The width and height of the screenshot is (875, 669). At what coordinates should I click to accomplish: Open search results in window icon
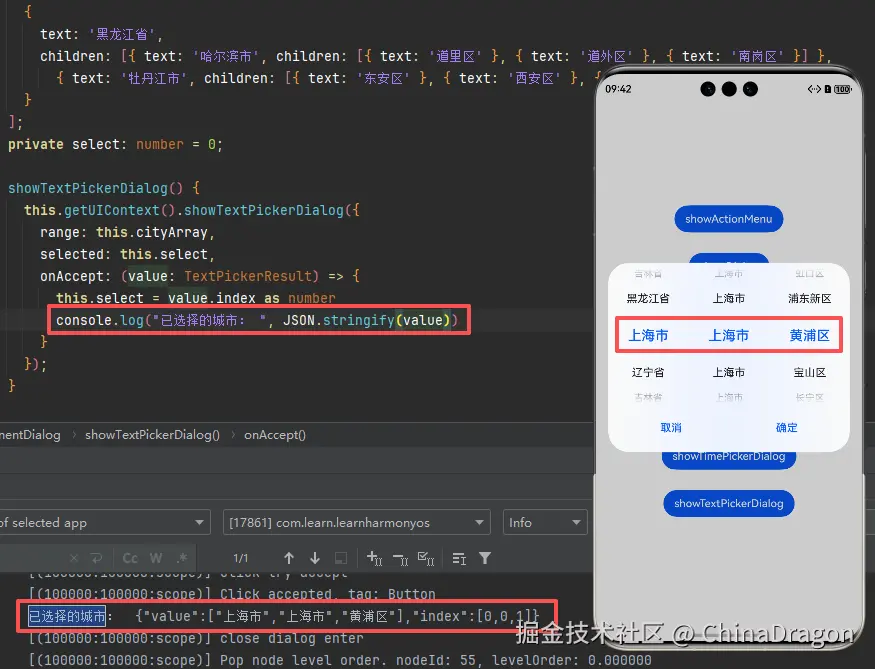[341, 558]
